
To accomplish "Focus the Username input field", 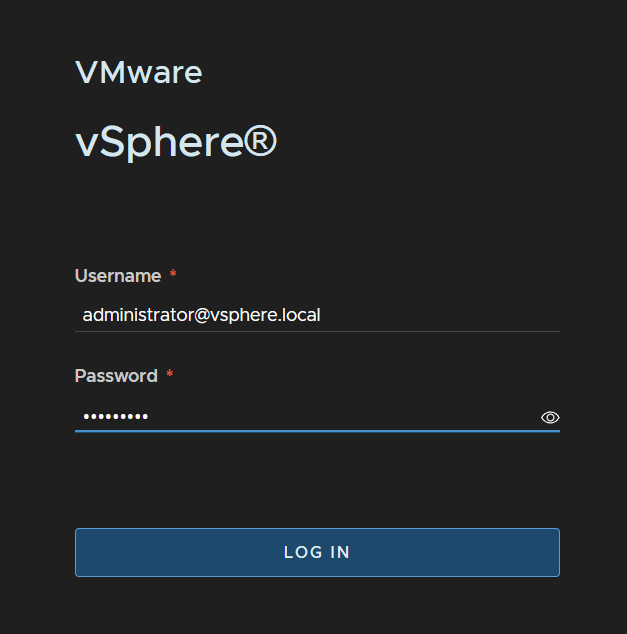I will point(317,315).
